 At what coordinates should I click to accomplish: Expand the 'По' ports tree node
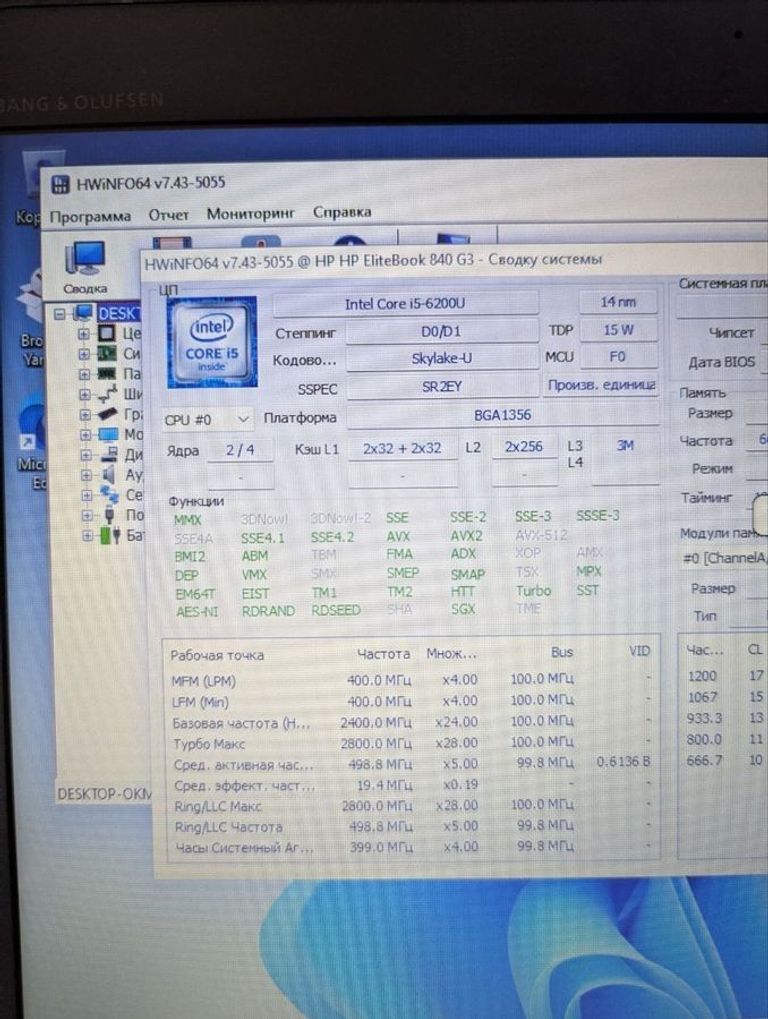tap(86, 515)
